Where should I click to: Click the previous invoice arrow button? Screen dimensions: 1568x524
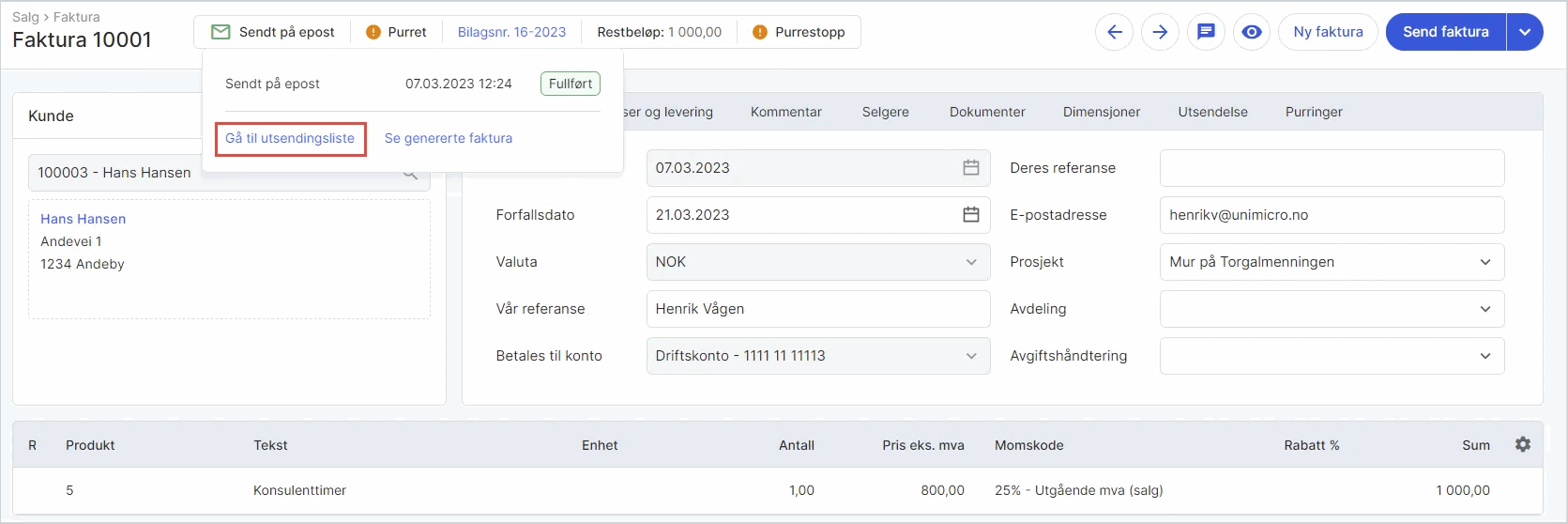(1114, 32)
